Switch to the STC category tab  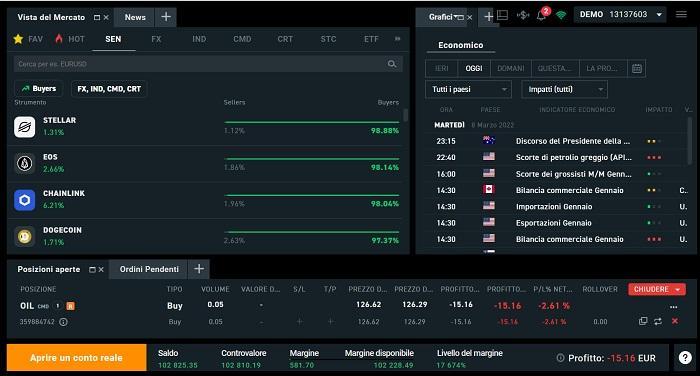click(328, 39)
